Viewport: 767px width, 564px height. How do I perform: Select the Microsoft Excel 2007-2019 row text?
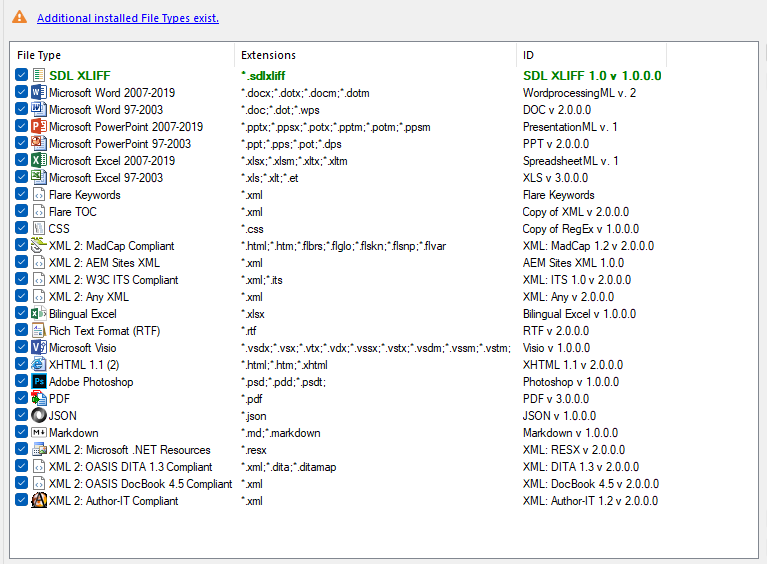(112, 160)
